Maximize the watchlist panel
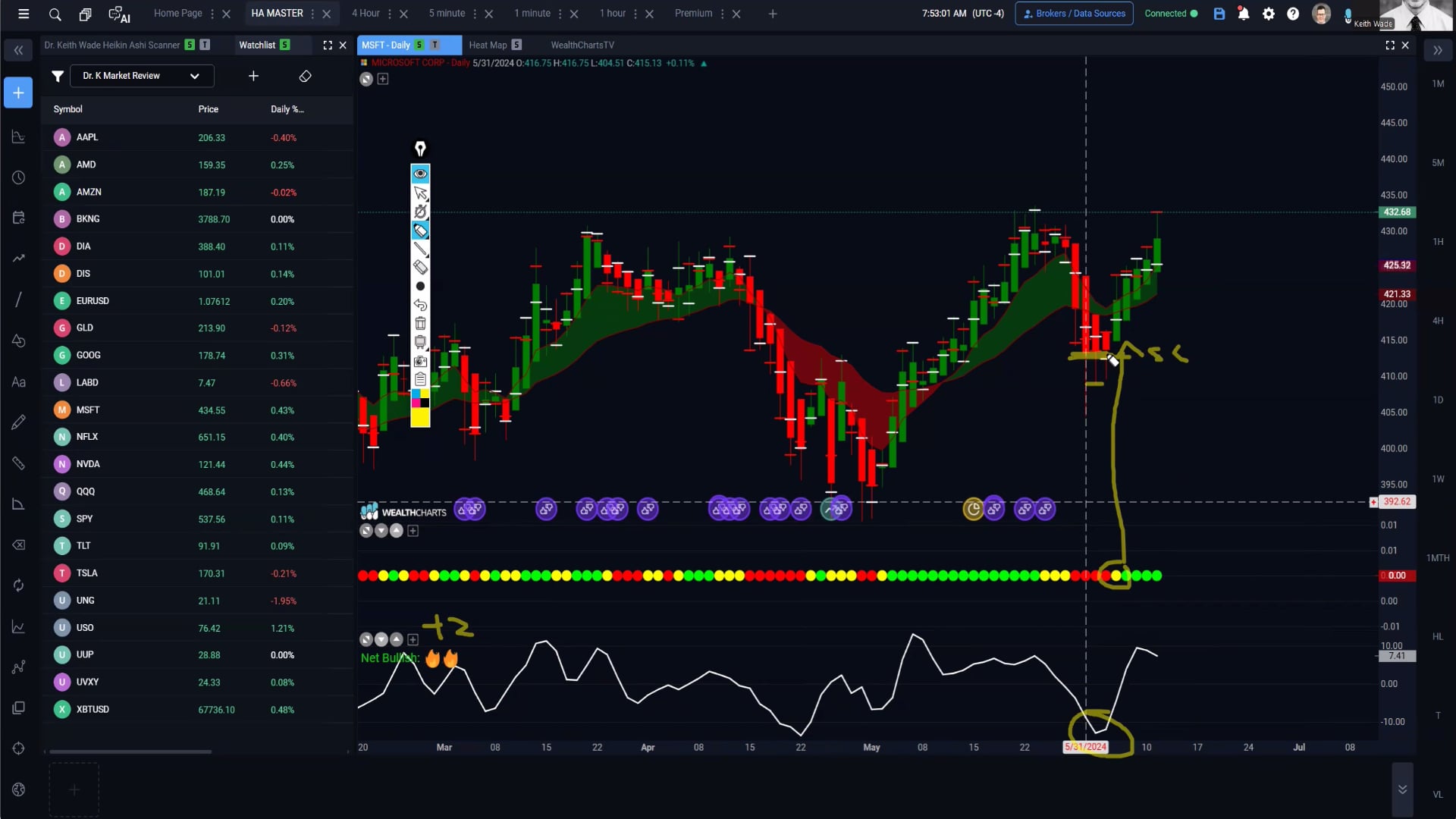The image size is (1456, 819). tap(328, 45)
